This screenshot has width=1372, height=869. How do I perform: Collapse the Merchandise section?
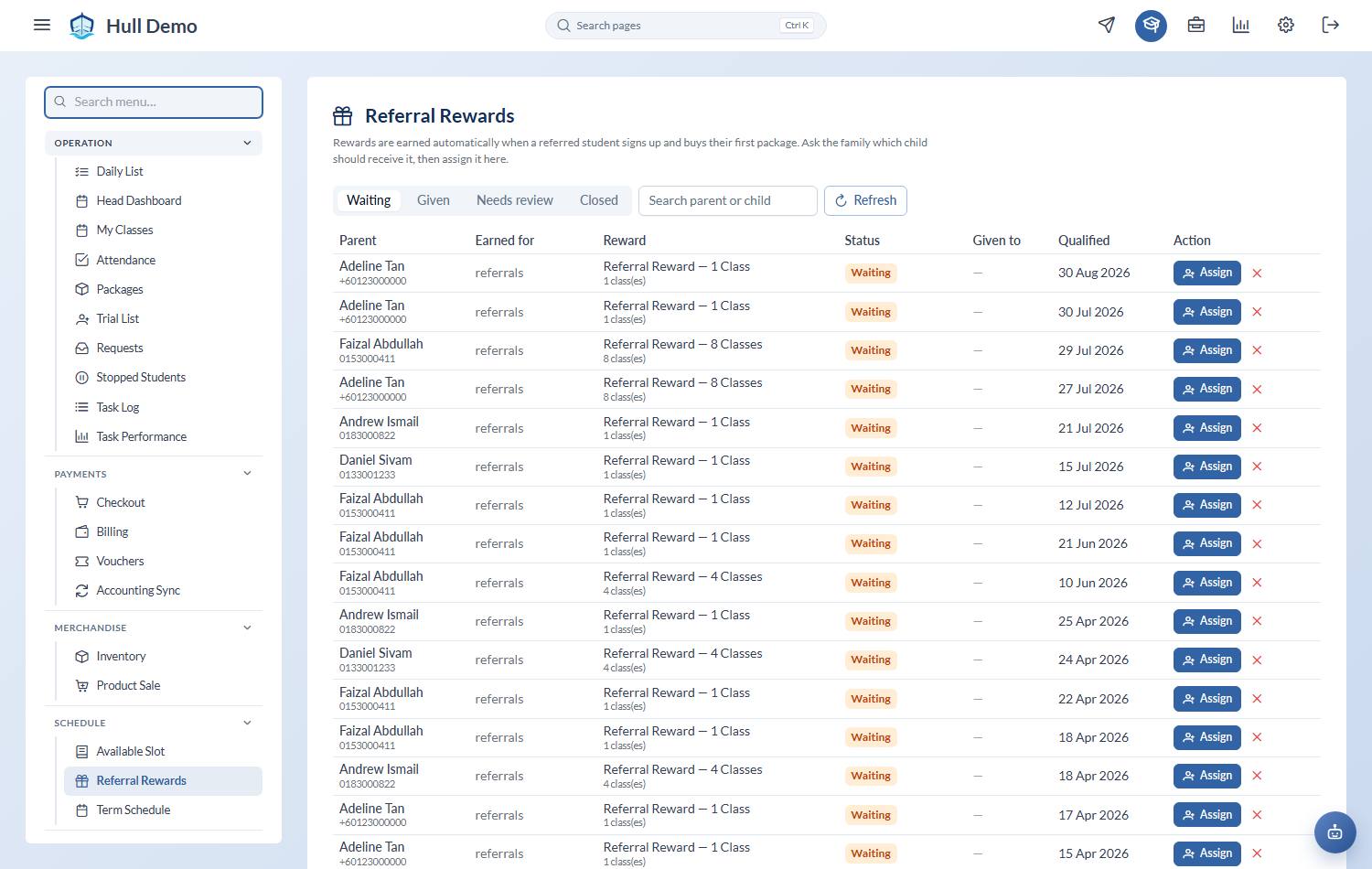pyautogui.click(x=154, y=628)
